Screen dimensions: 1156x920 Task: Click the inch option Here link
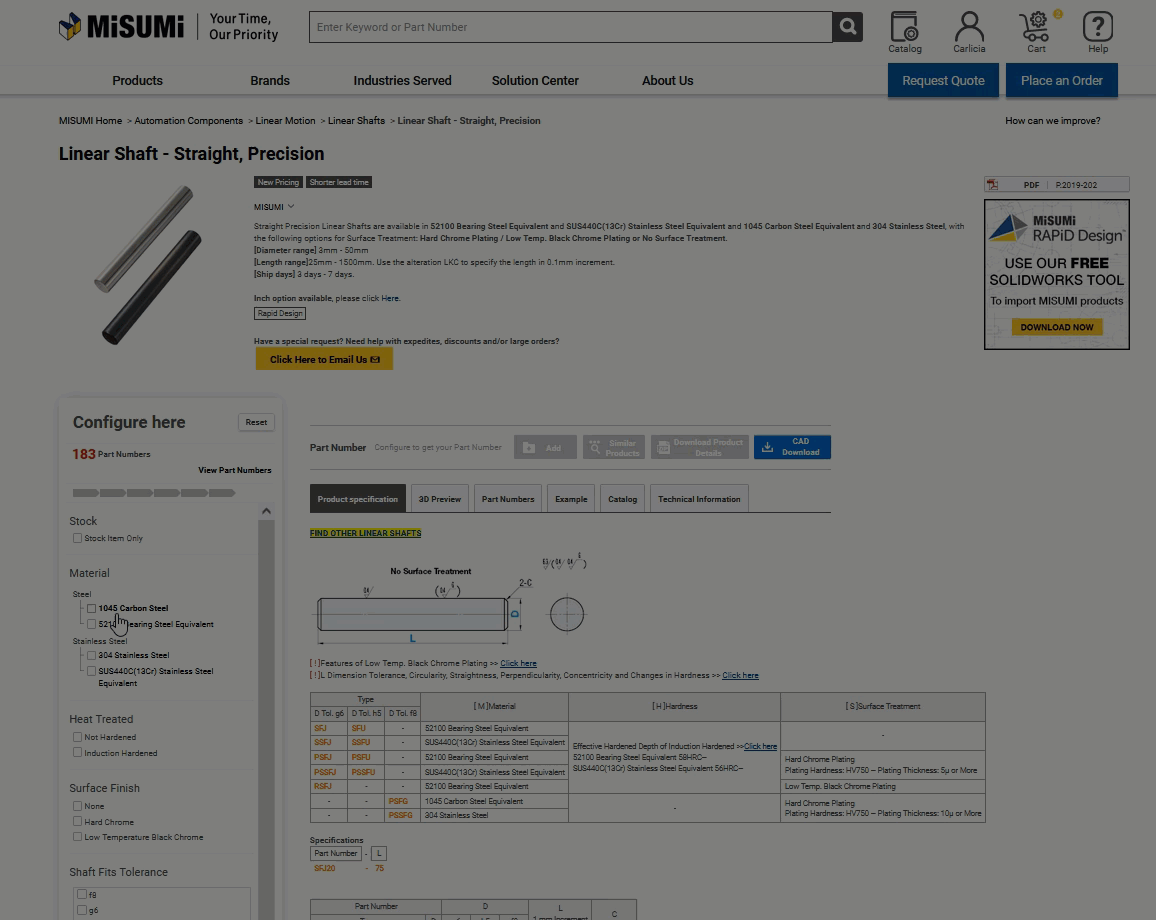[x=390, y=299]
